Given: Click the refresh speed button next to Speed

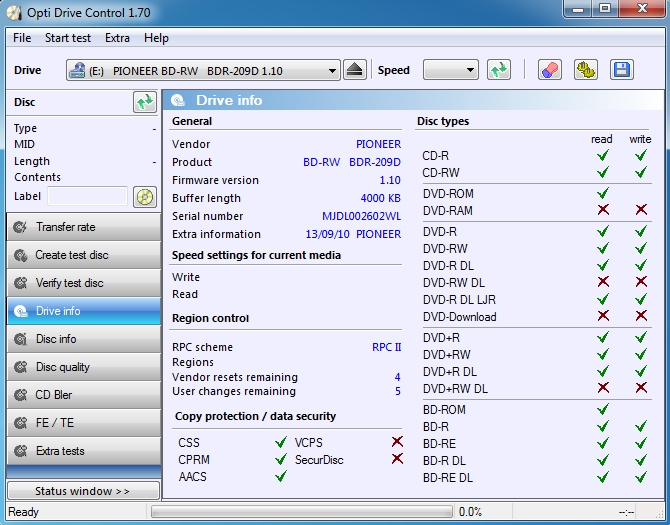Looking at the screenshot, I should 499,70.
